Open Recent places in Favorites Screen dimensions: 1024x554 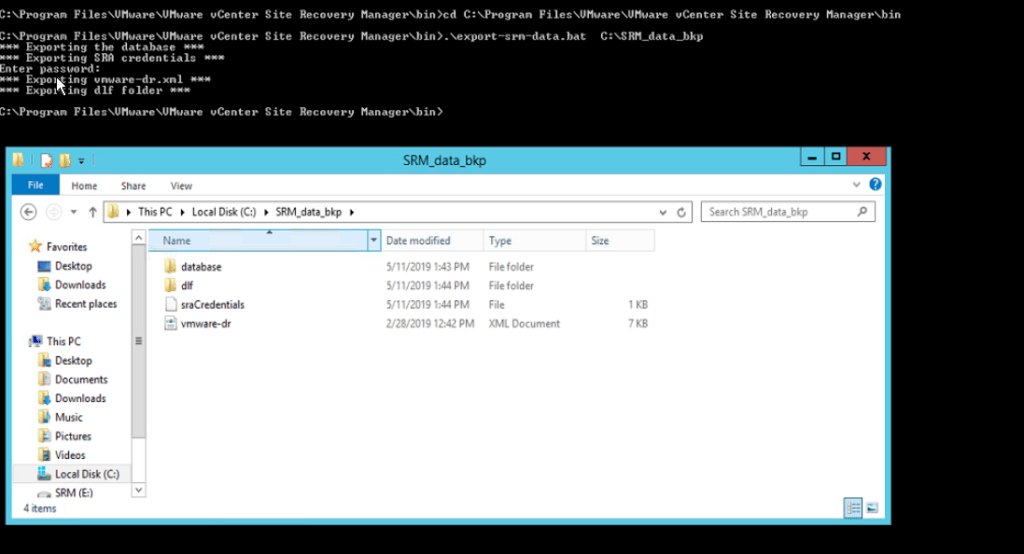click(86, 304)
